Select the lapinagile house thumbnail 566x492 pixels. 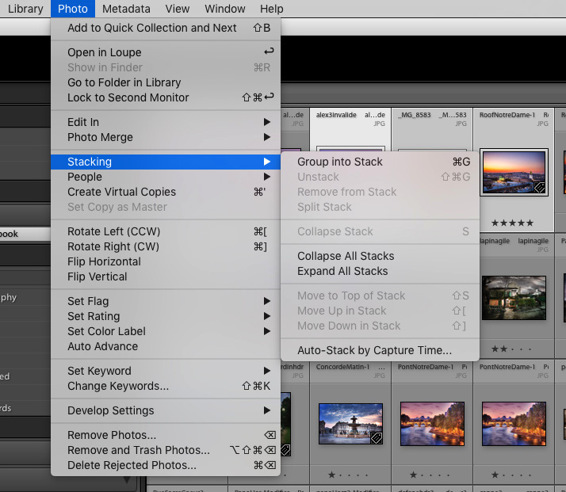pos(514,298)
